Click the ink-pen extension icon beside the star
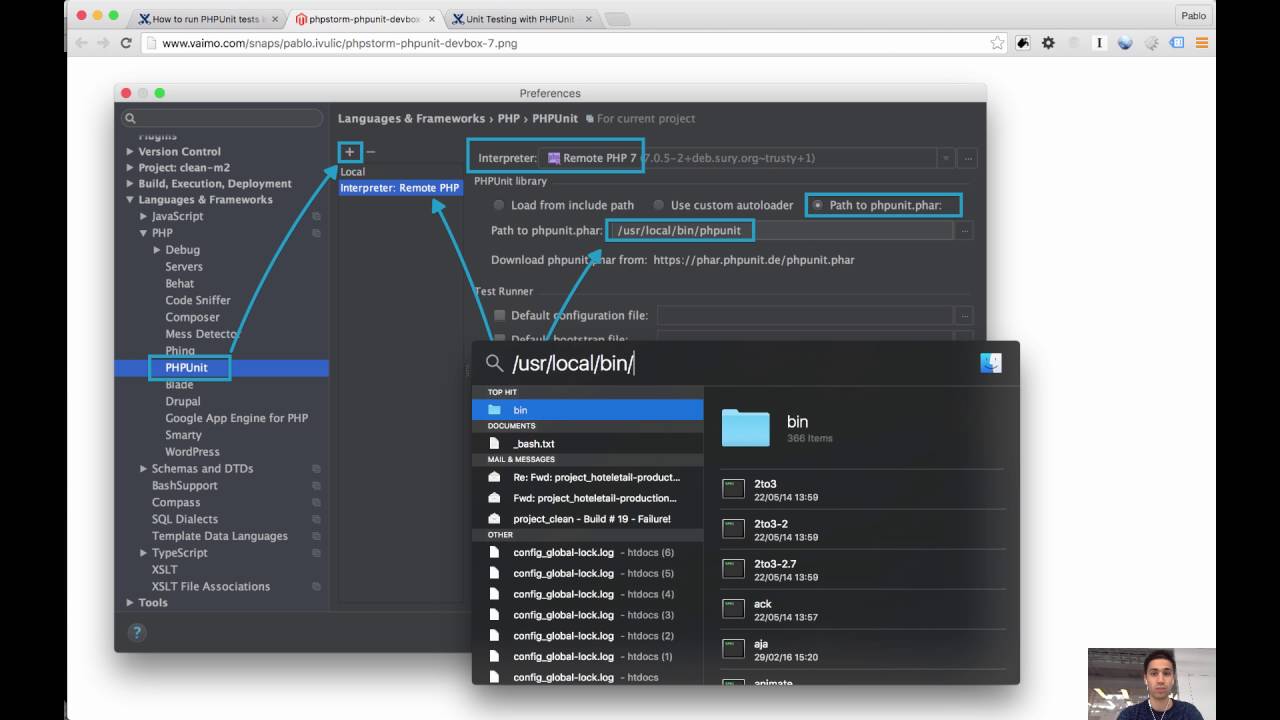Image resolution: width=1280 pixels, height=720 pixels. click(x=1023, y=43)
